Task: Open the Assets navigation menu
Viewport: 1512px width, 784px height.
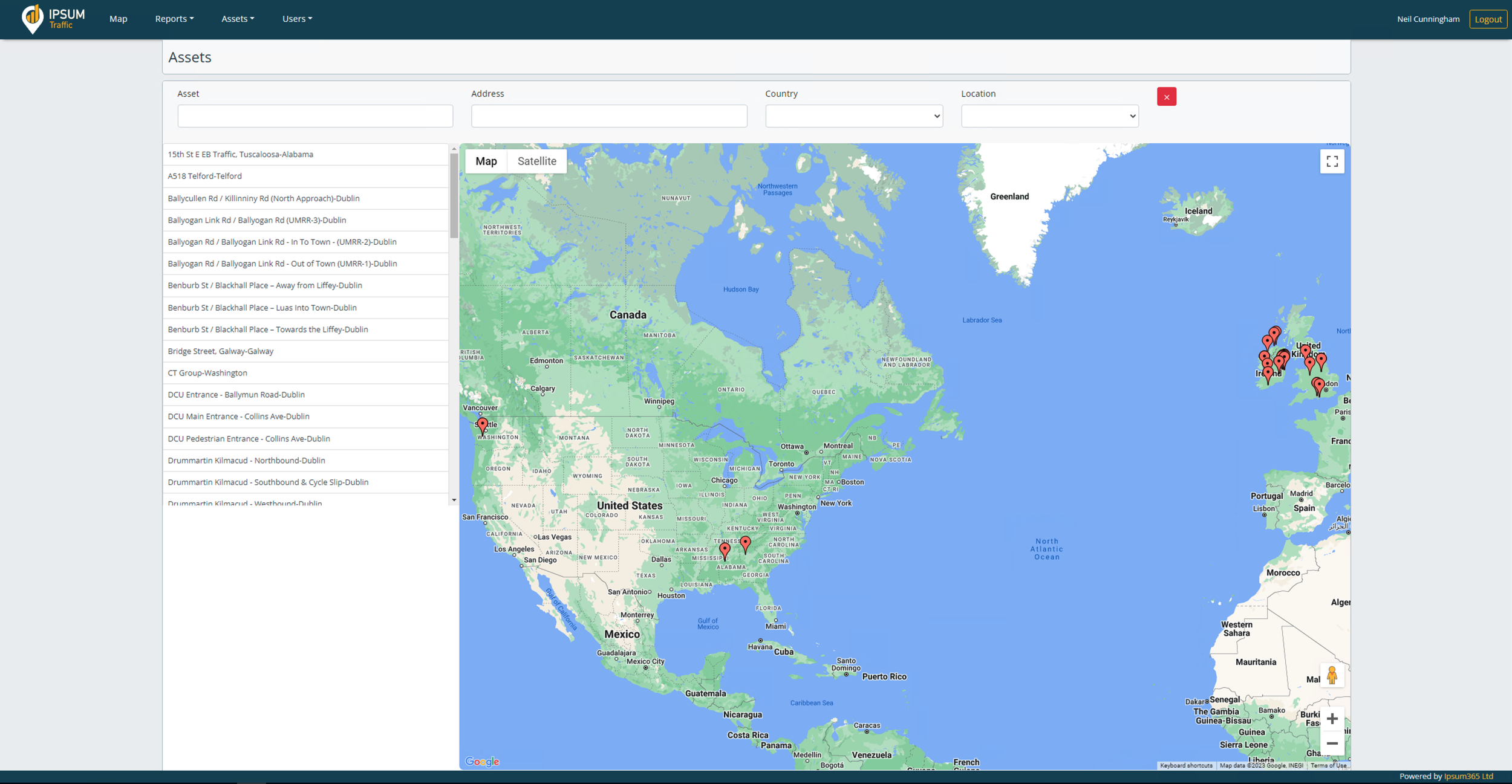Action: tap(238, 19)
